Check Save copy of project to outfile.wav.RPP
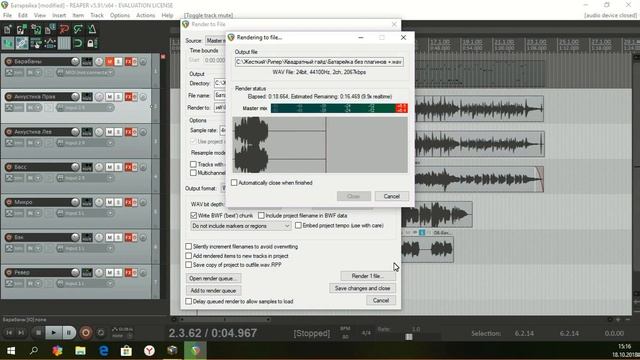This screenshot has width=640, height=360. [x=189, y=265]
